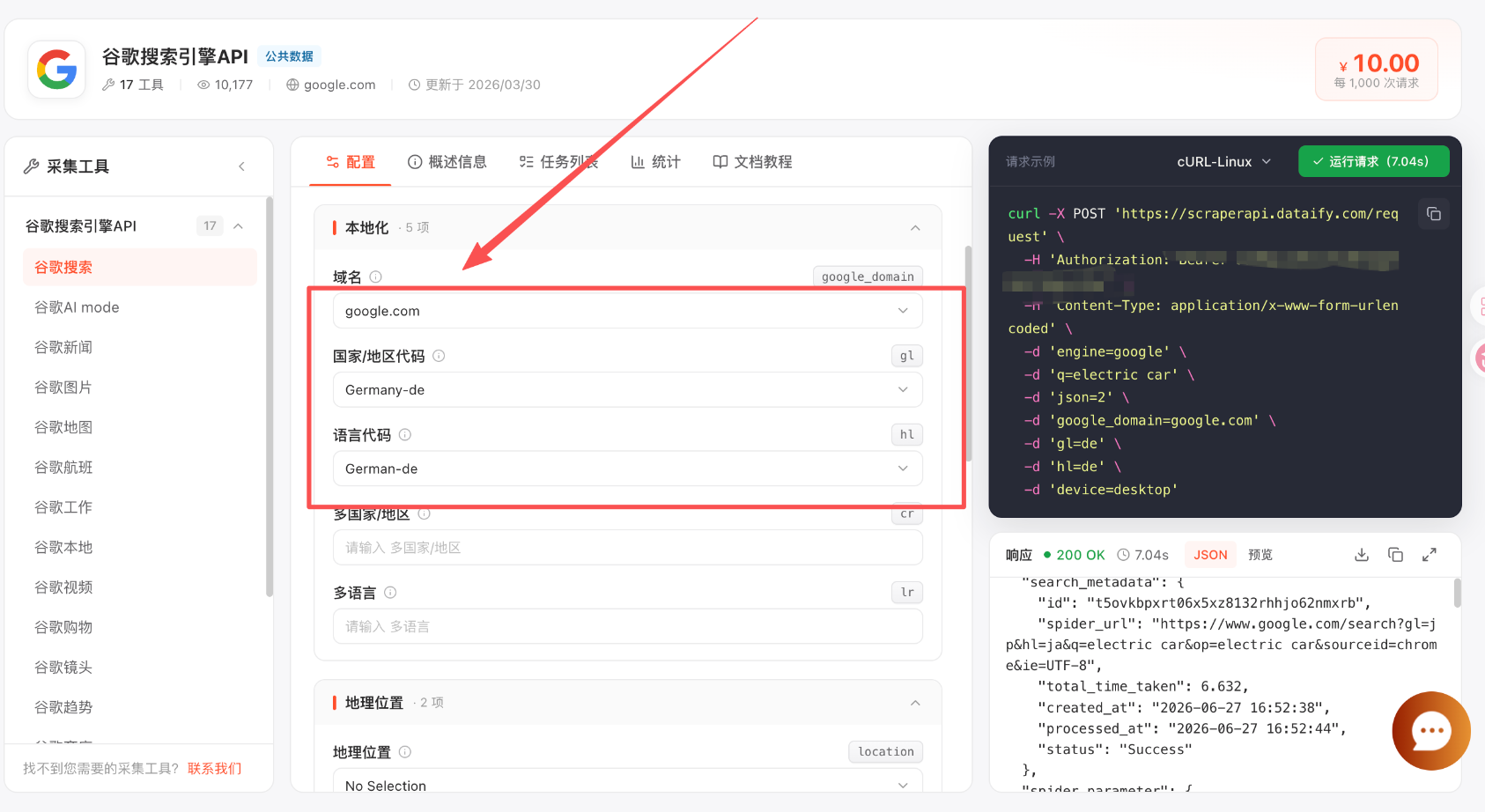This screenshot has width=1485, height=812.
Task: Click the 采集工具 wrench icon
Action: [32, 166]
